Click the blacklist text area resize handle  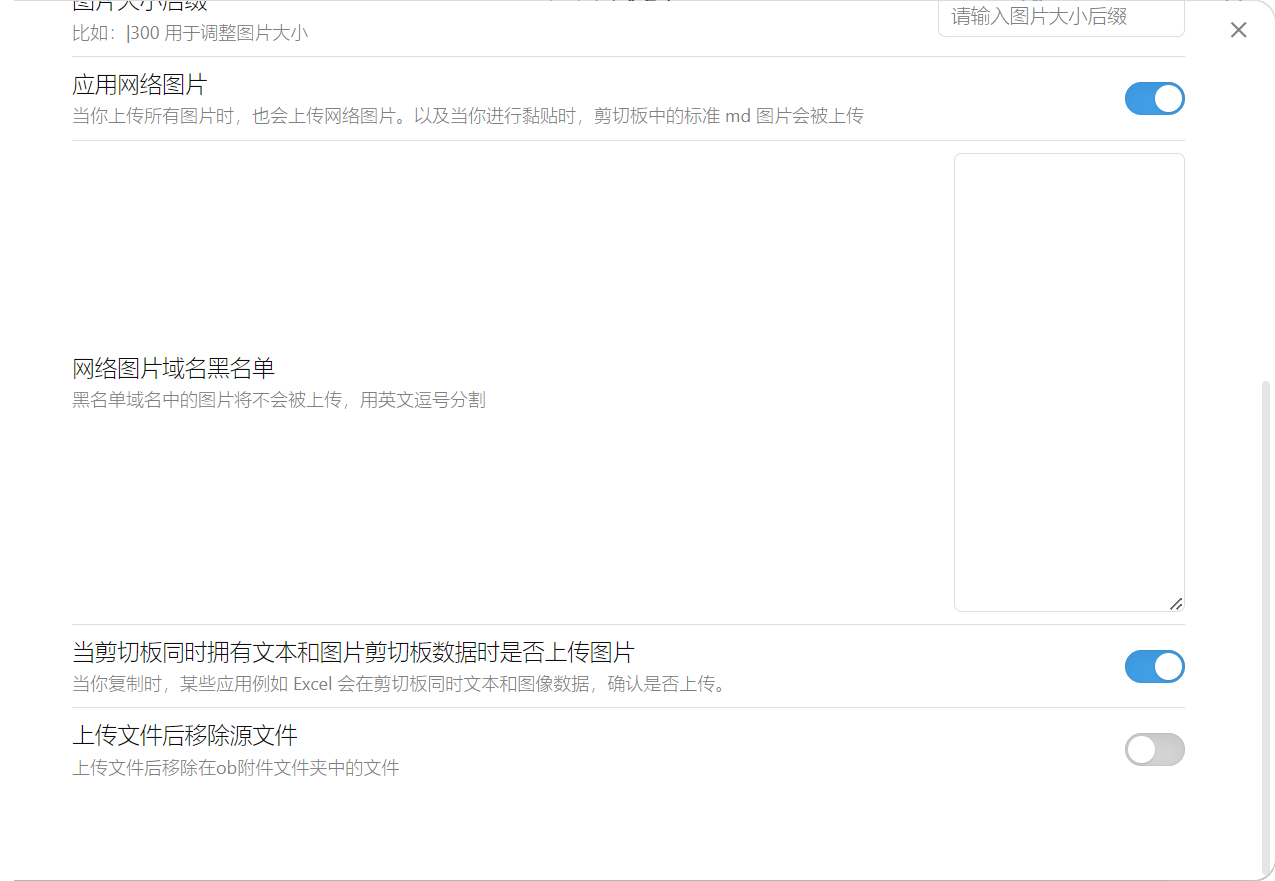[1176, 603]
